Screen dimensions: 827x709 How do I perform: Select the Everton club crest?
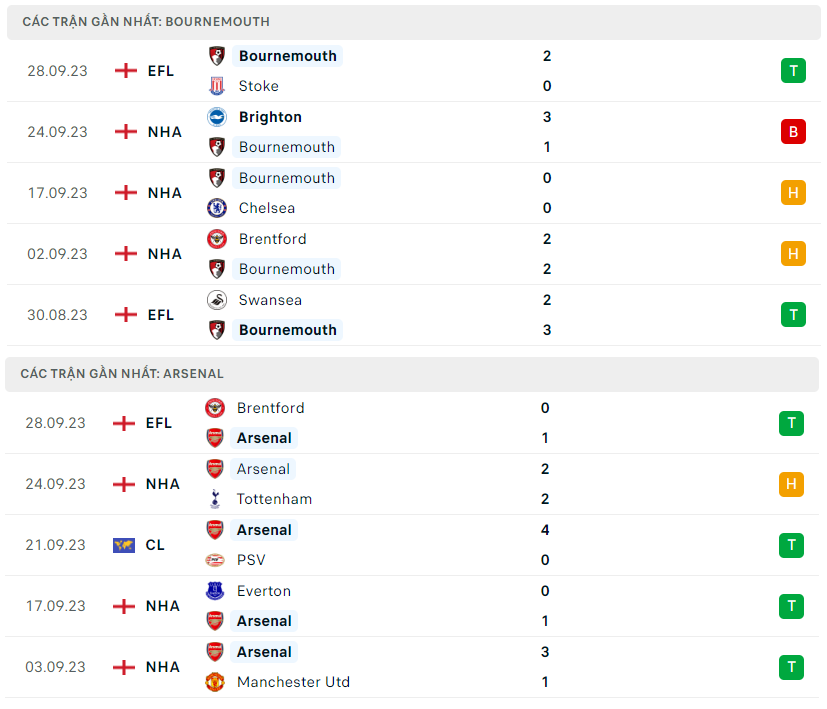[x=215, y=591]
